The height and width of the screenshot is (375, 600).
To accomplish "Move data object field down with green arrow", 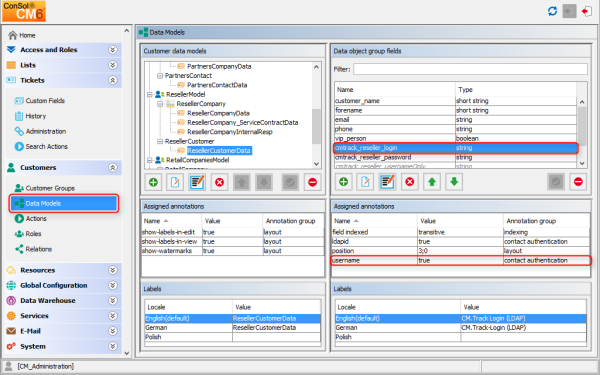I will pos(454,182).
